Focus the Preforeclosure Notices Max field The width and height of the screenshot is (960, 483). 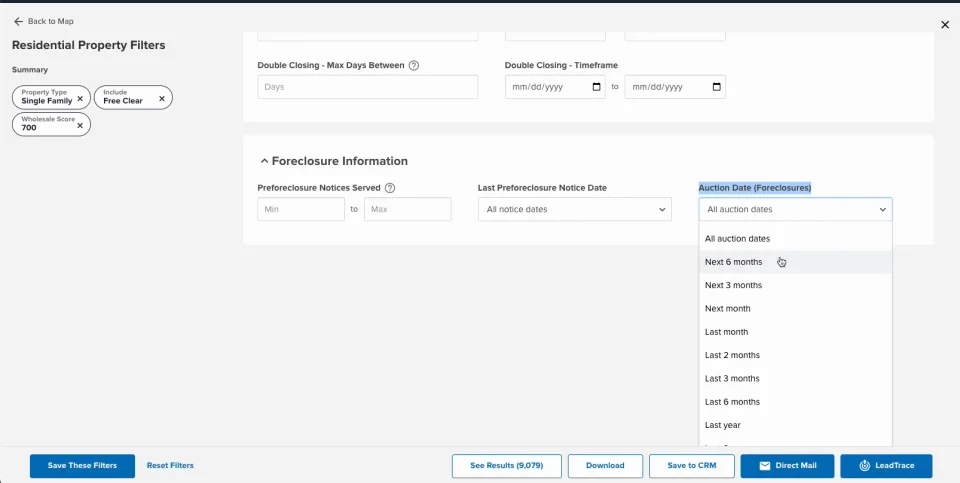[408, 209]
